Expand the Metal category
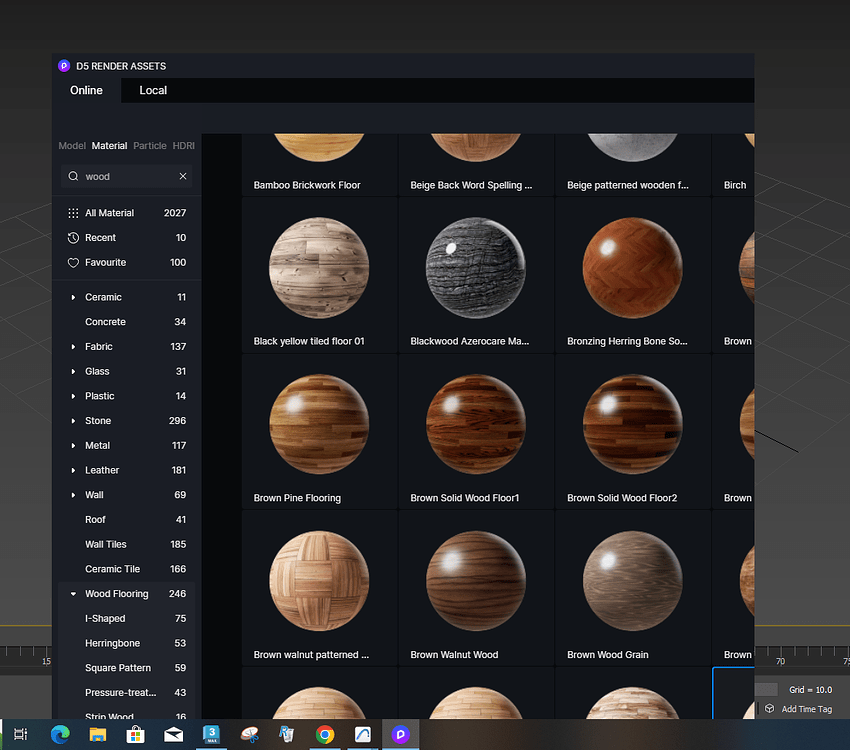The image size is (850, 750). (x=73, y=446)
